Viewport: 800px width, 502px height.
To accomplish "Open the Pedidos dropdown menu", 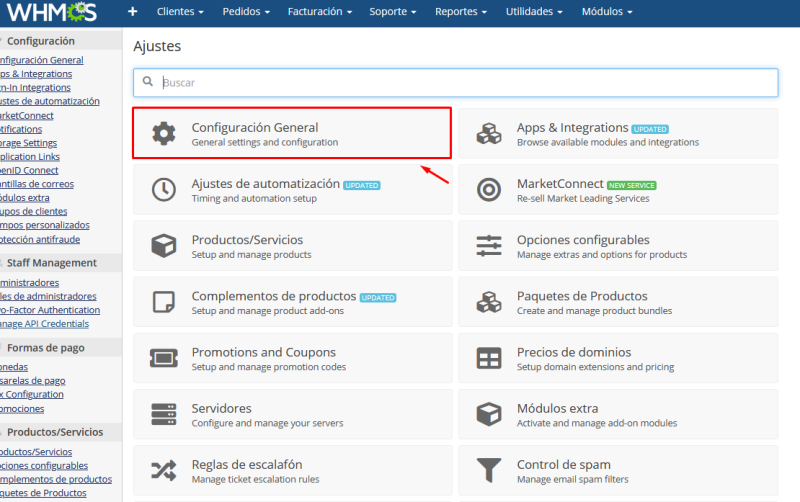I will tap(246, 11).
